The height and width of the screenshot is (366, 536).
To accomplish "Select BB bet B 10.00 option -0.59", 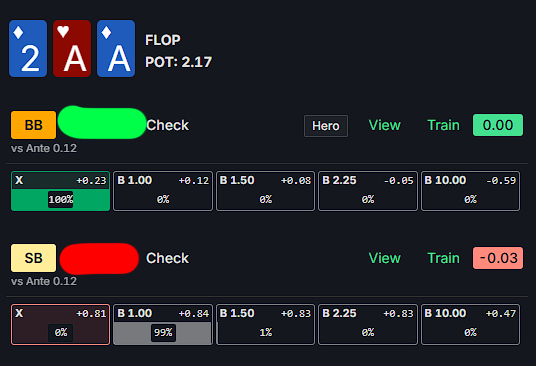I will (x=470, y=191).
